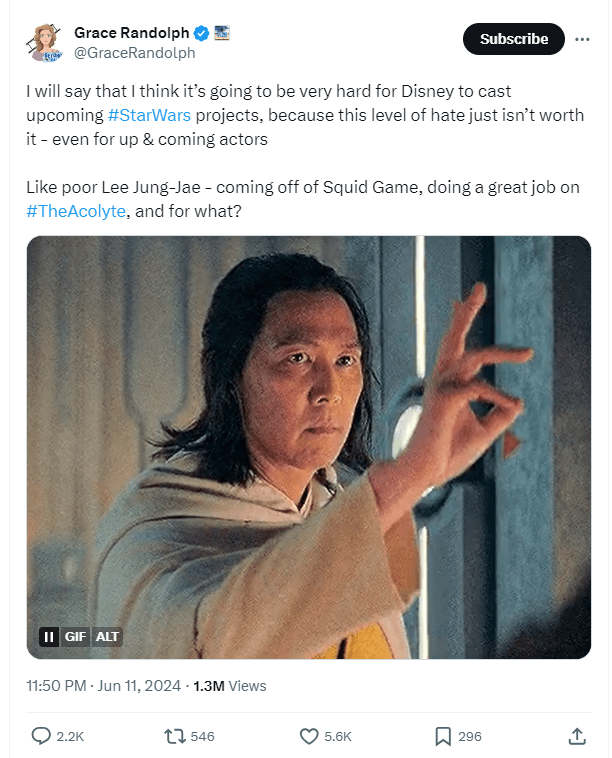
Task: Show the ALT text description
Action: point(107,637)
